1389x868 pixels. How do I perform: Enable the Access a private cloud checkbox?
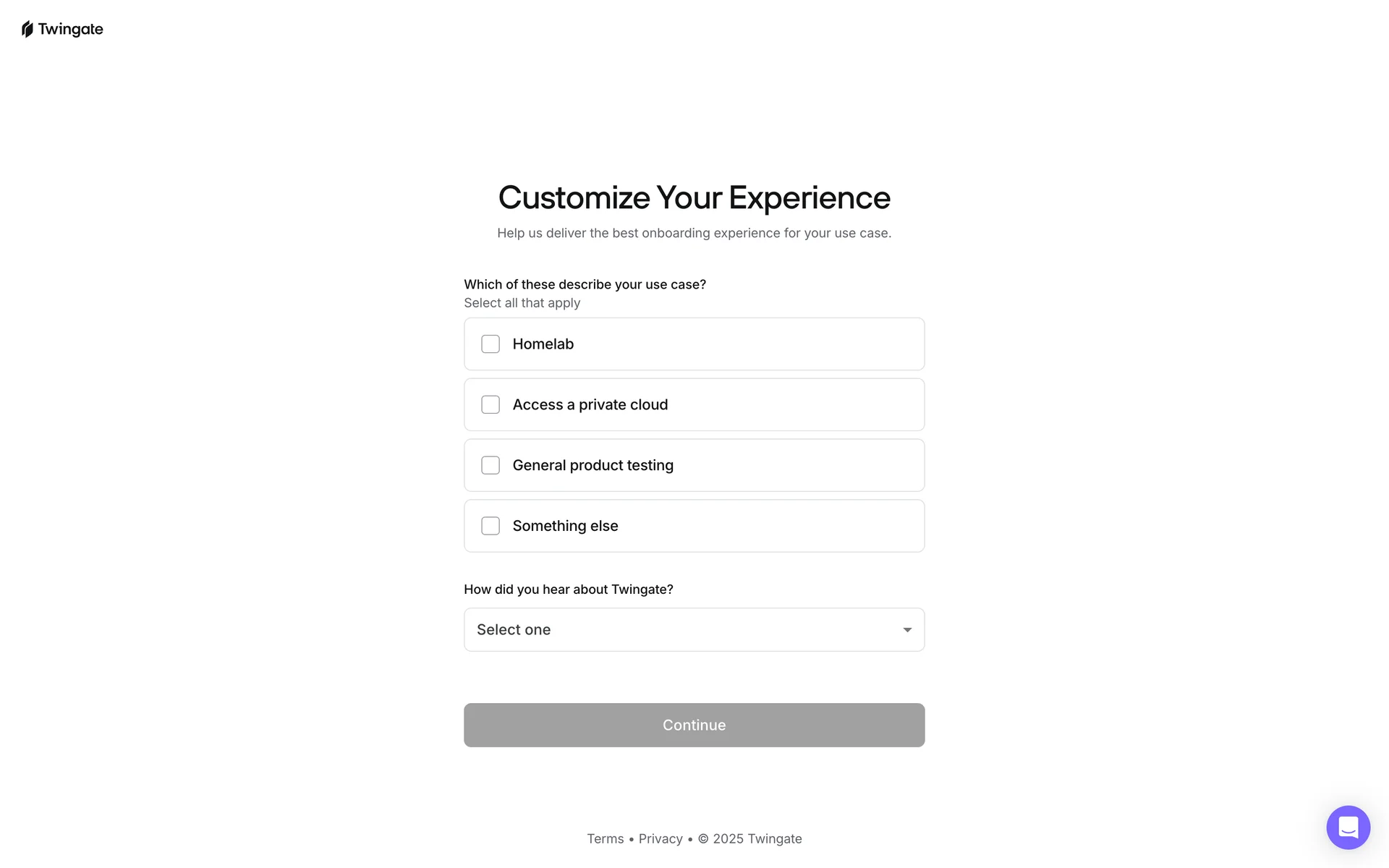coord(490,405)
